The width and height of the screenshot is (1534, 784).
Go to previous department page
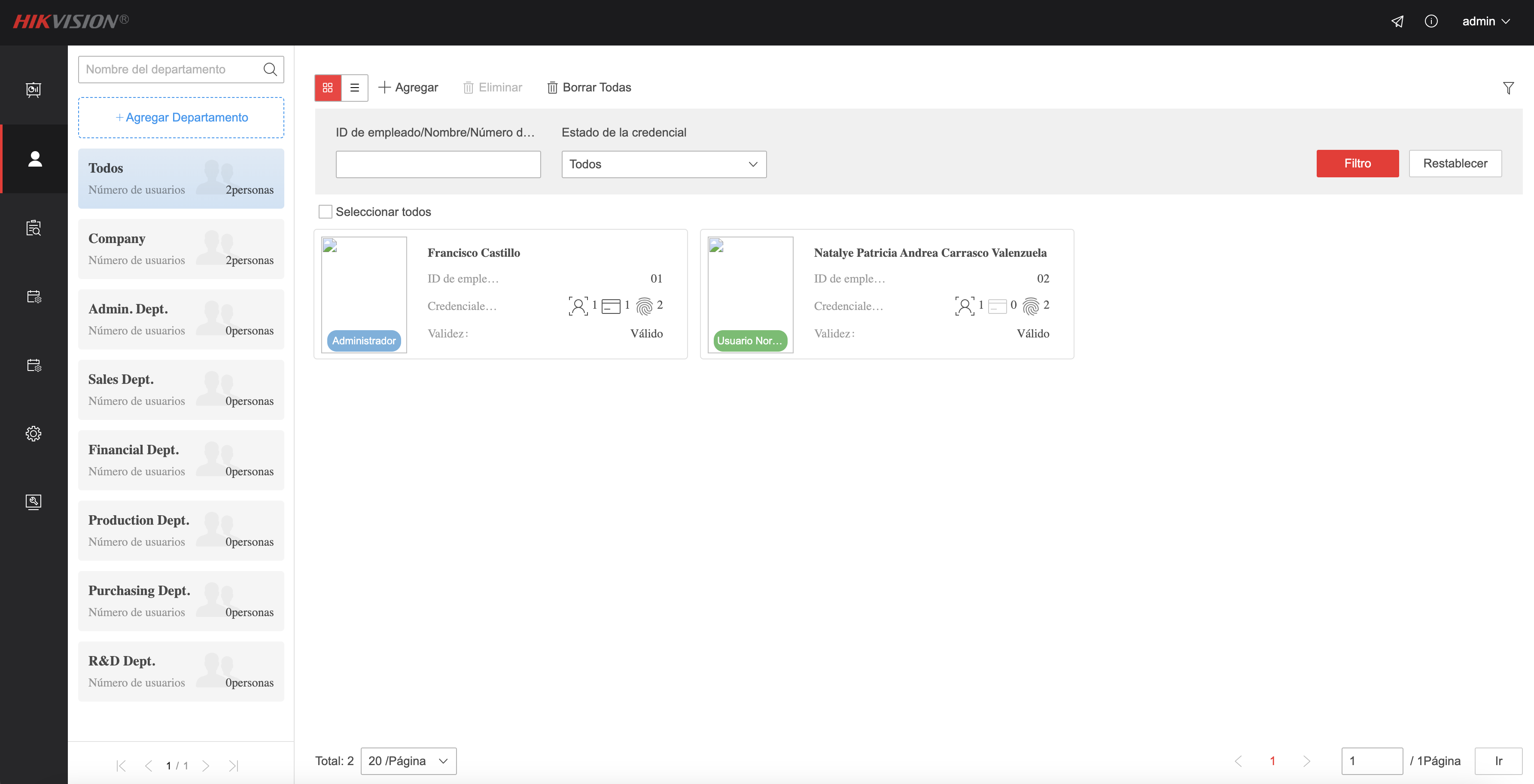pyautogui.click(x=148, y=766)
